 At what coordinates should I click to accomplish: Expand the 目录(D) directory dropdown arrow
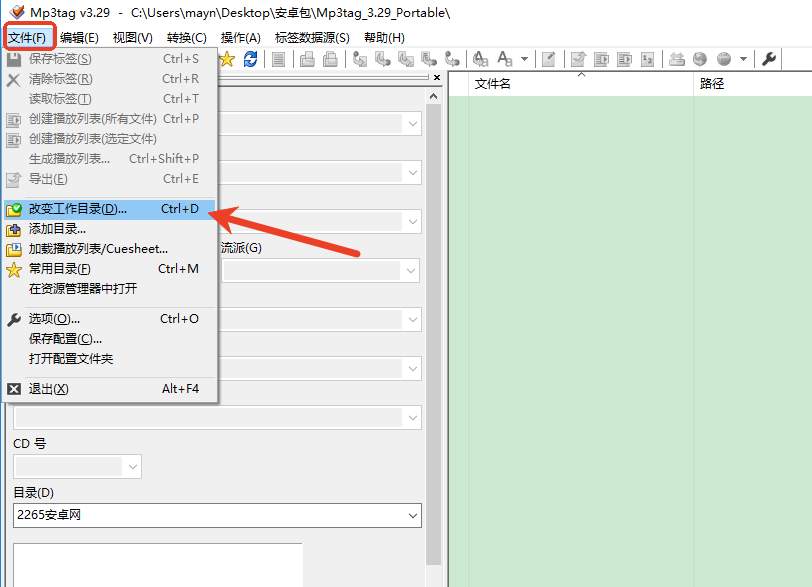(413, 516)
